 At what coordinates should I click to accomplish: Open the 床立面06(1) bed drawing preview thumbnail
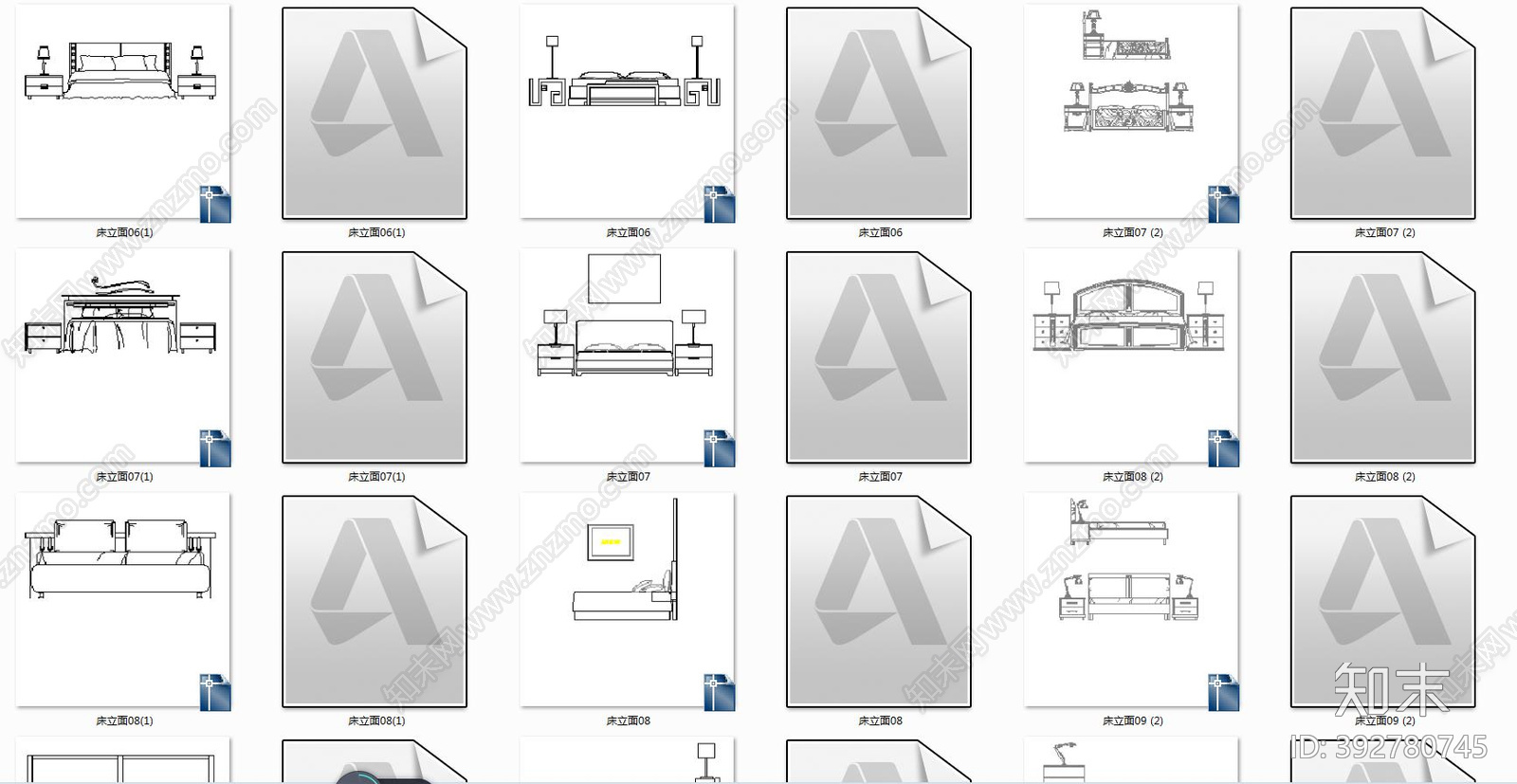click(123, 112)
